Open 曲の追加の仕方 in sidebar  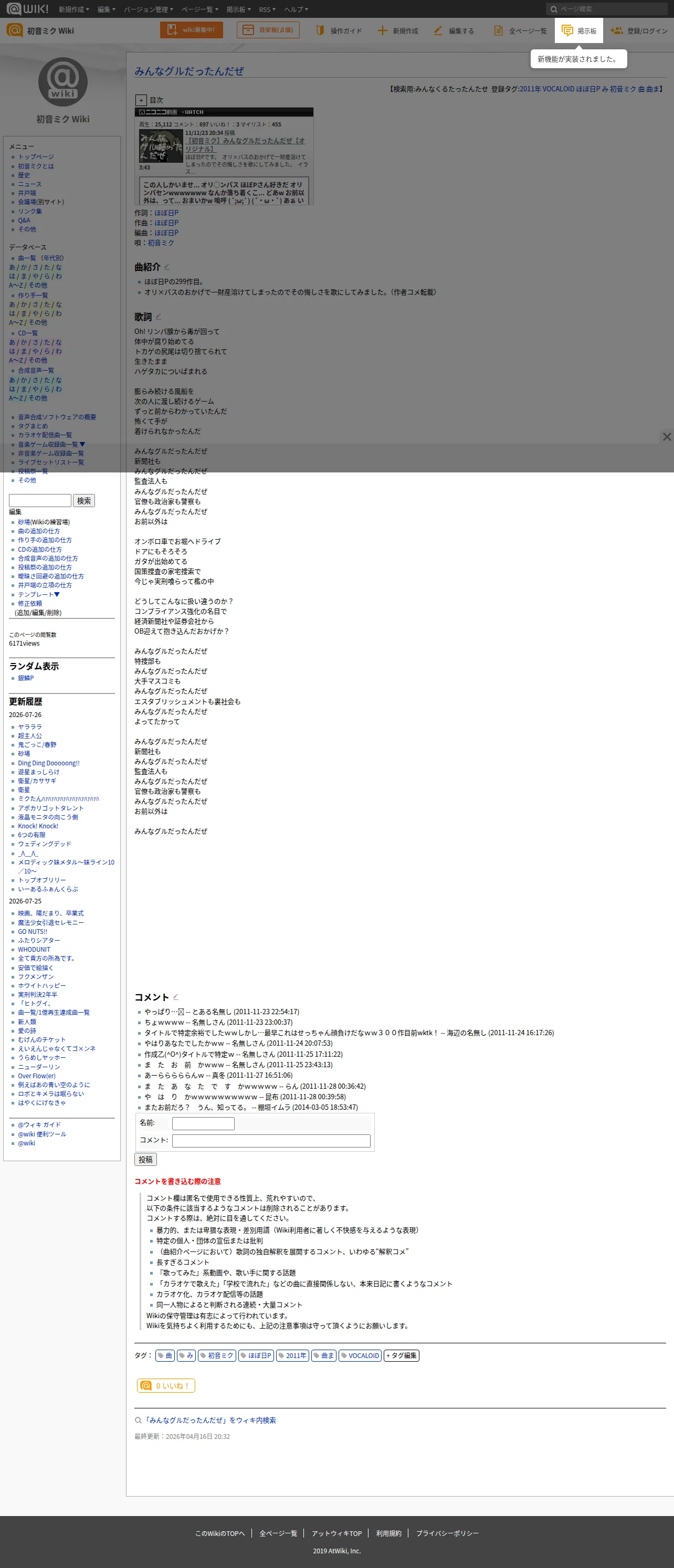[x=39, y=531]
